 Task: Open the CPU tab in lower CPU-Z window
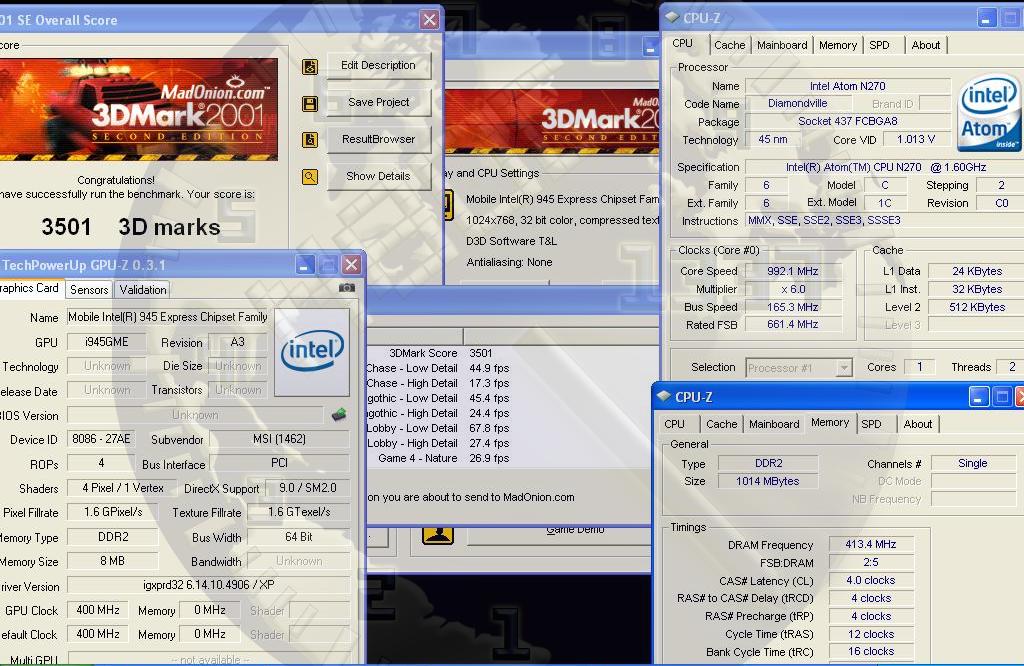point(675,424)
